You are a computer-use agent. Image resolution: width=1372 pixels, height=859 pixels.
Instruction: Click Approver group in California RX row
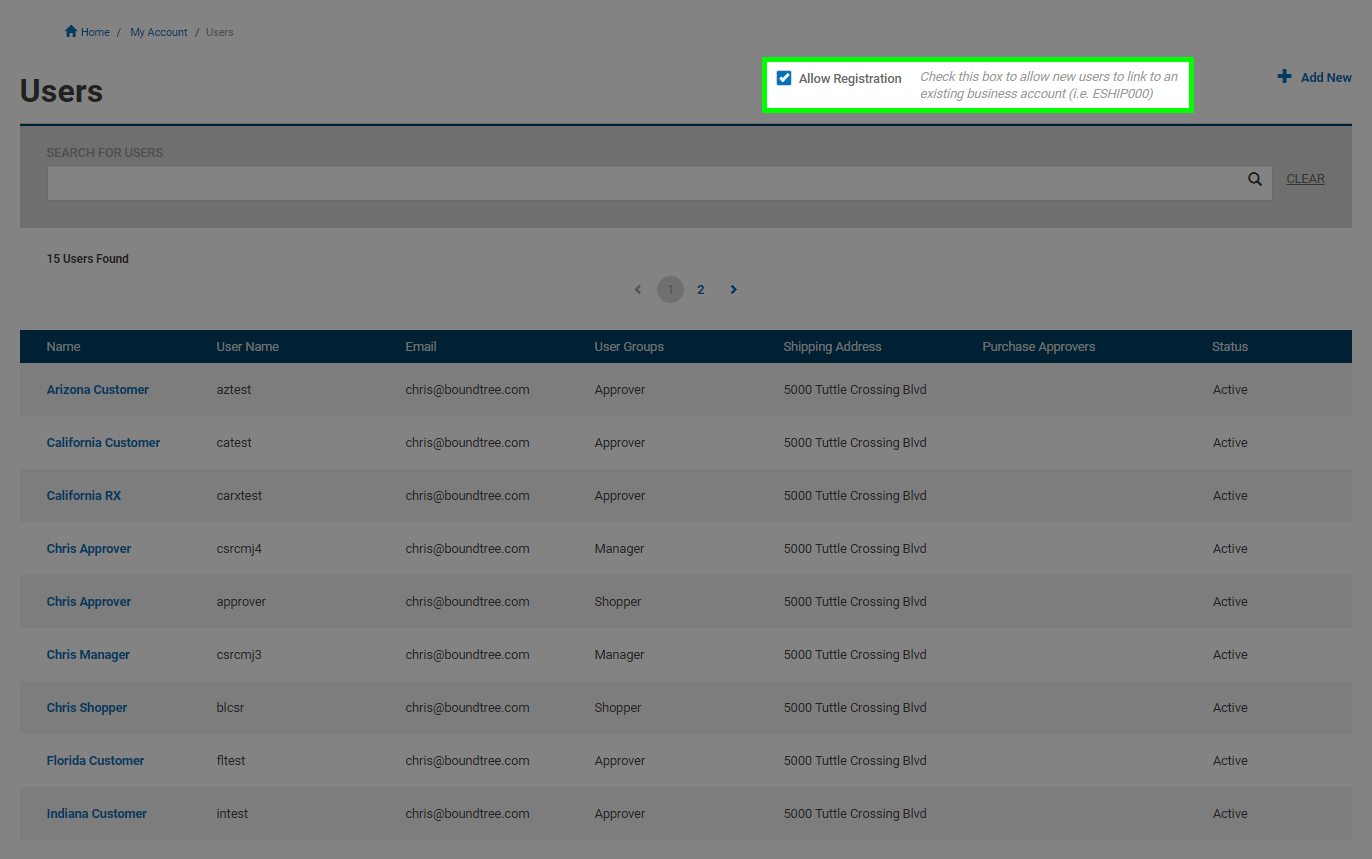620,496
